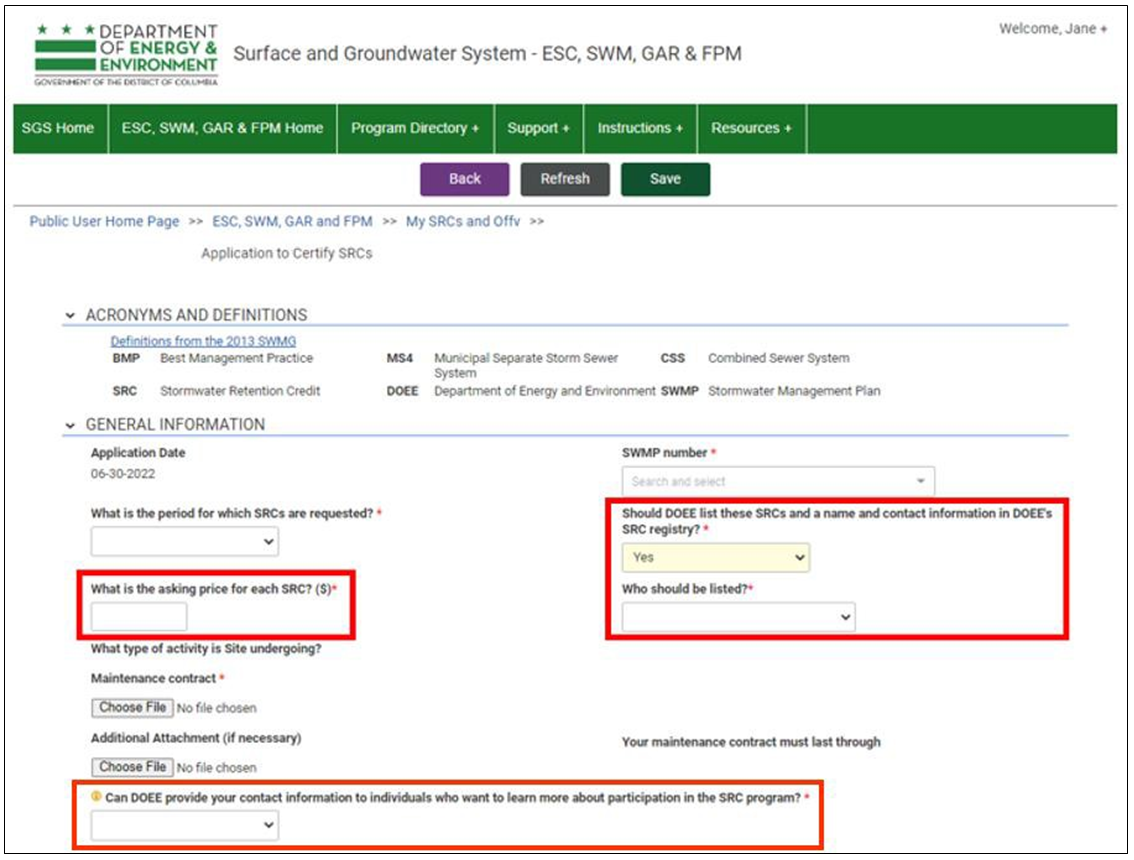Viewport: 1134px width, 860px height.
Task: Click the purple Back button
Action: [x=464, y=179]
